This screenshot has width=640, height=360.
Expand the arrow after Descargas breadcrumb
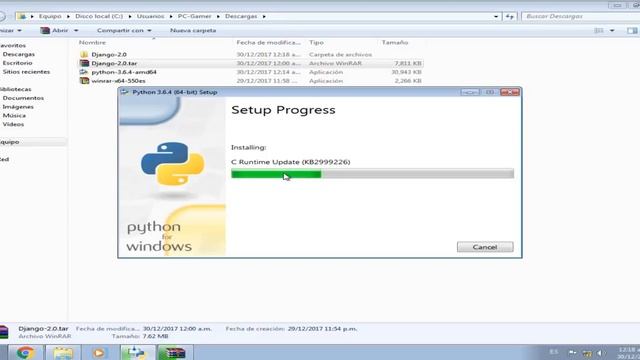click(264, 16)
